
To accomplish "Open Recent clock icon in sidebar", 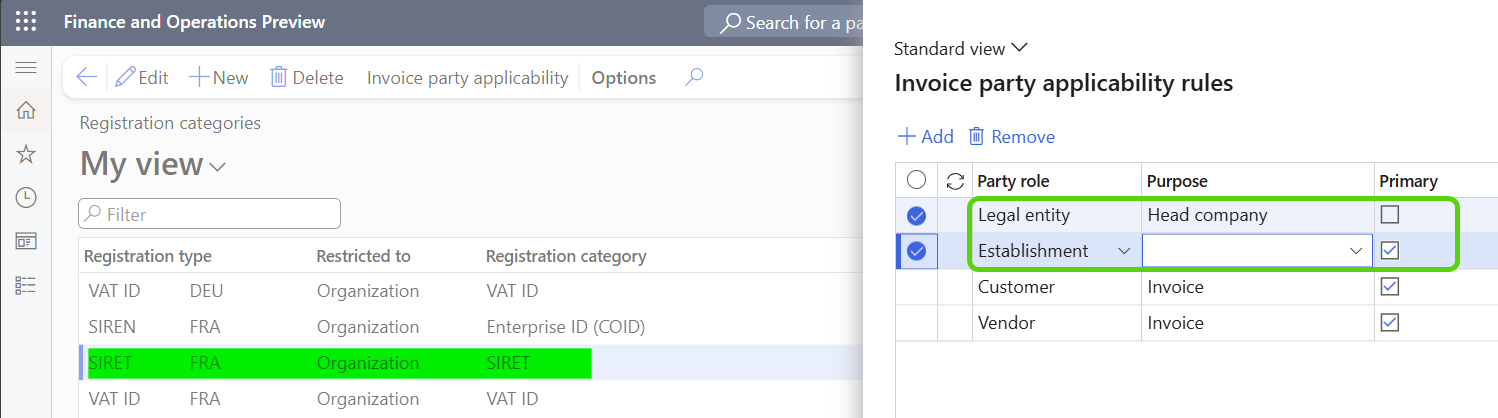I will 26,197.
